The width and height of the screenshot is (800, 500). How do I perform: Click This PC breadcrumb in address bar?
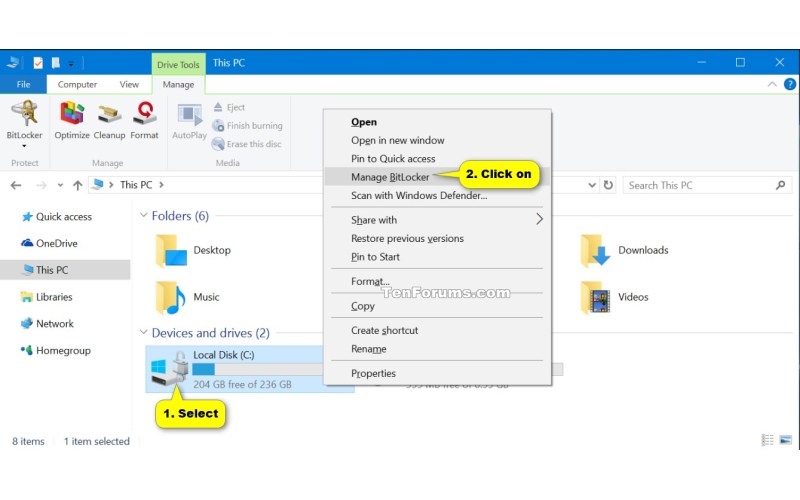click(136, 185)
